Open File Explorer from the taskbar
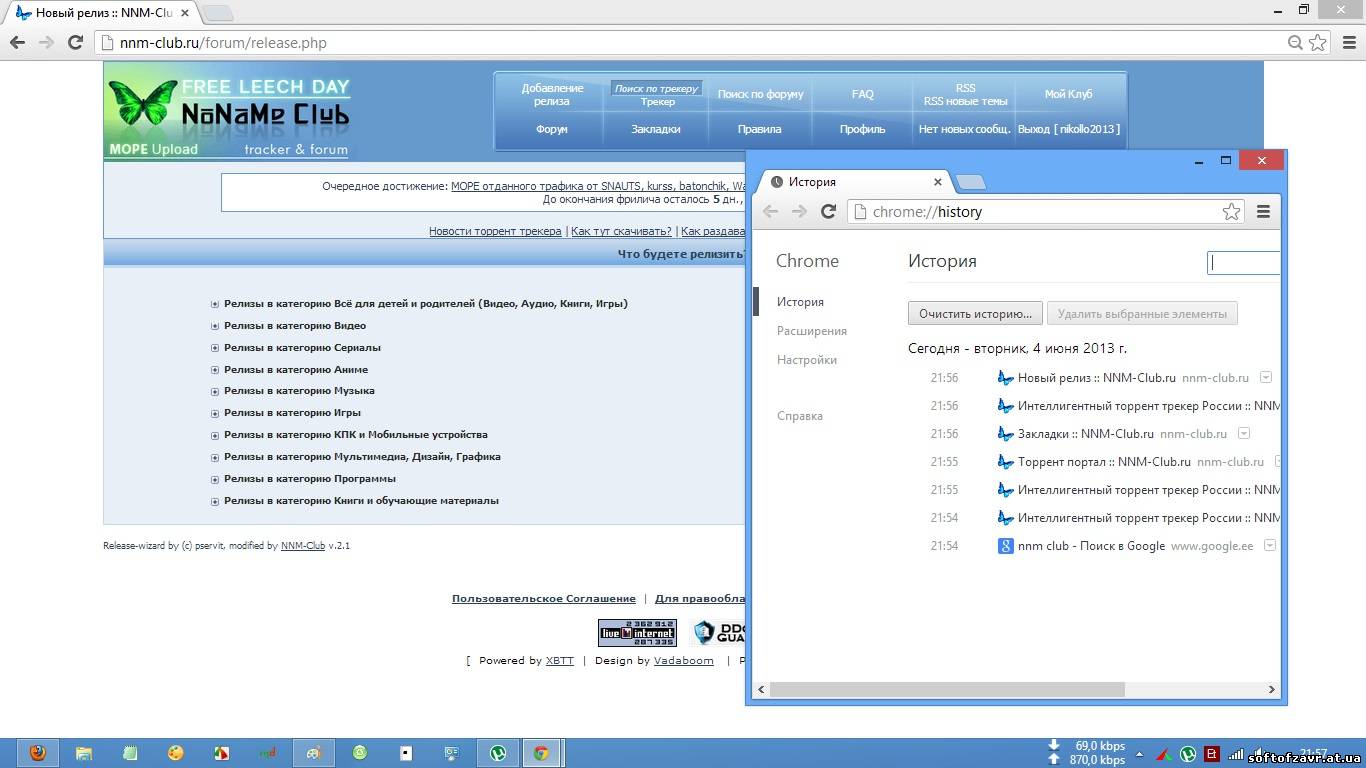 [84, 753]
